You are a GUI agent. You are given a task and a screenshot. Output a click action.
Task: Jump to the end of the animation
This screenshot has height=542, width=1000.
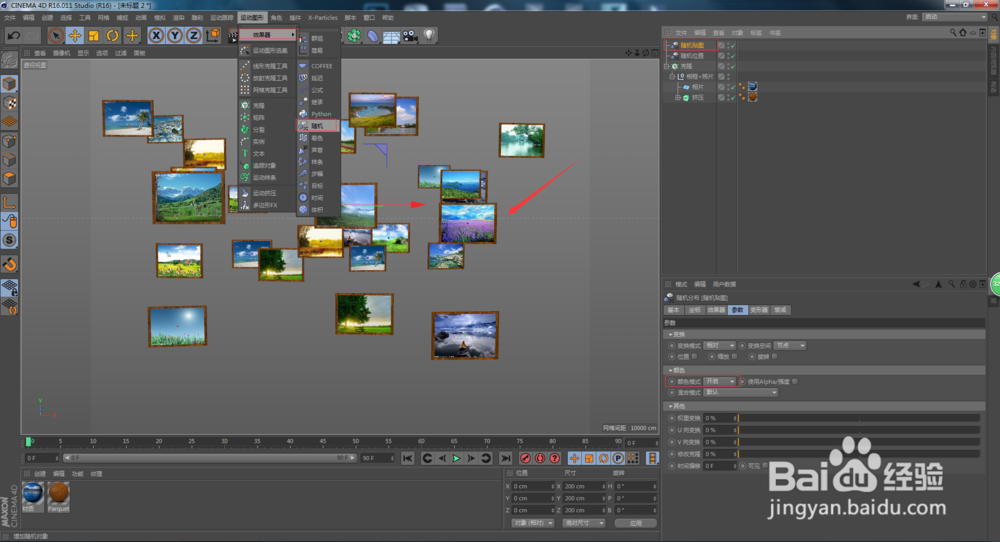506,458
